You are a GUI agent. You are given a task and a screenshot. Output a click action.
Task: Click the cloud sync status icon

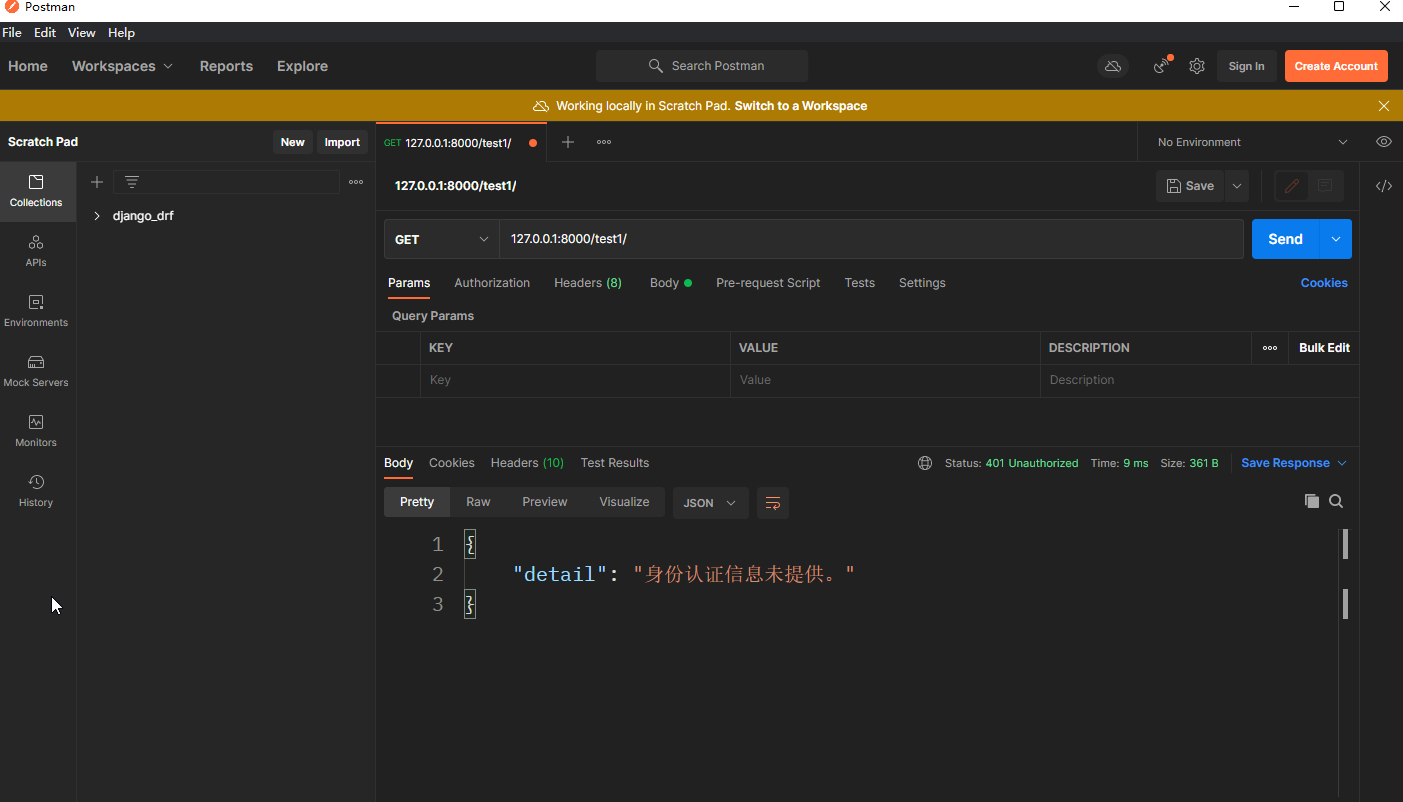pos(1112,66)
